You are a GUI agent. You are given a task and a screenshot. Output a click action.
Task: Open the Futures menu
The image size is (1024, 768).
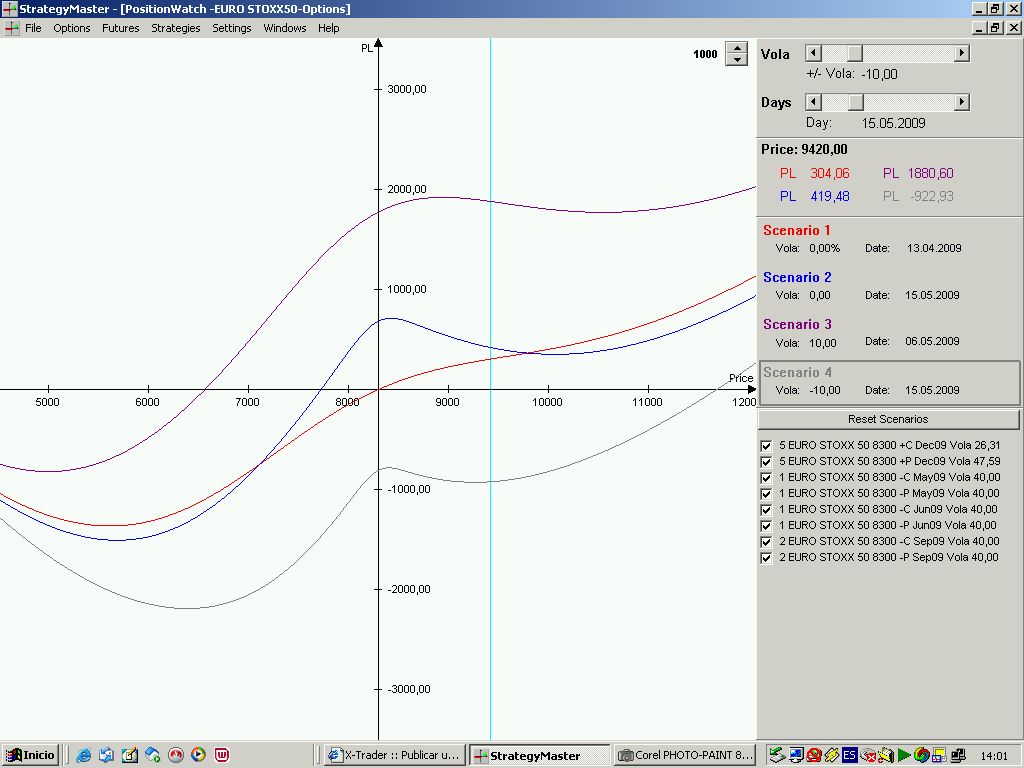pyautogui.click(x=120, y=28)
